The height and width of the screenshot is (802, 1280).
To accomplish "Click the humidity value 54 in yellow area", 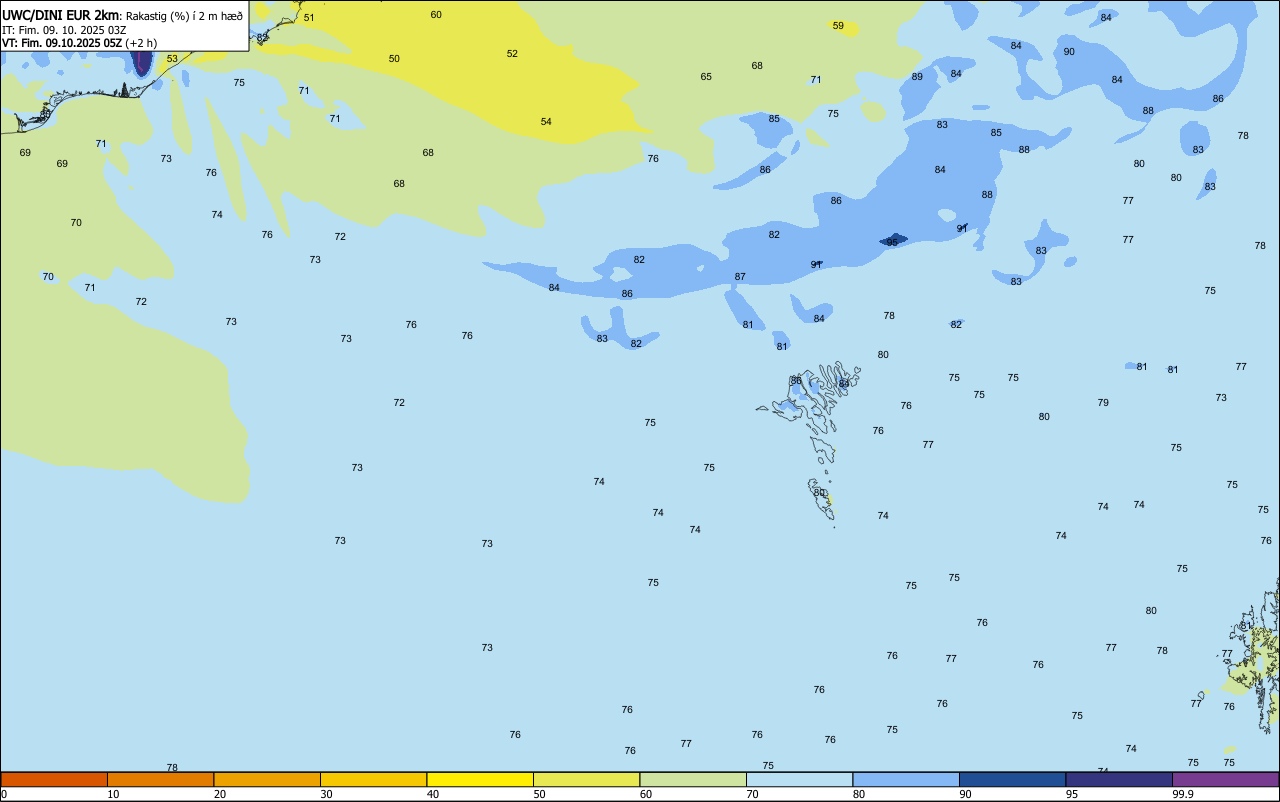I will click(546, 122).
